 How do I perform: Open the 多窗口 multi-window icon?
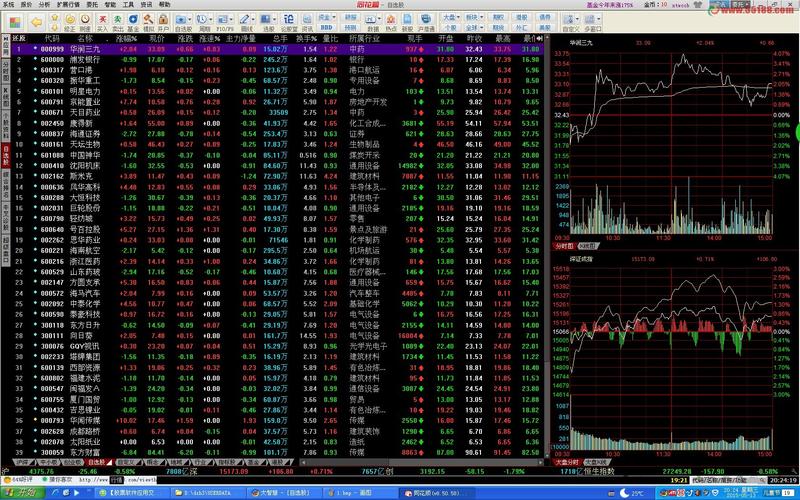coord(592,21)
